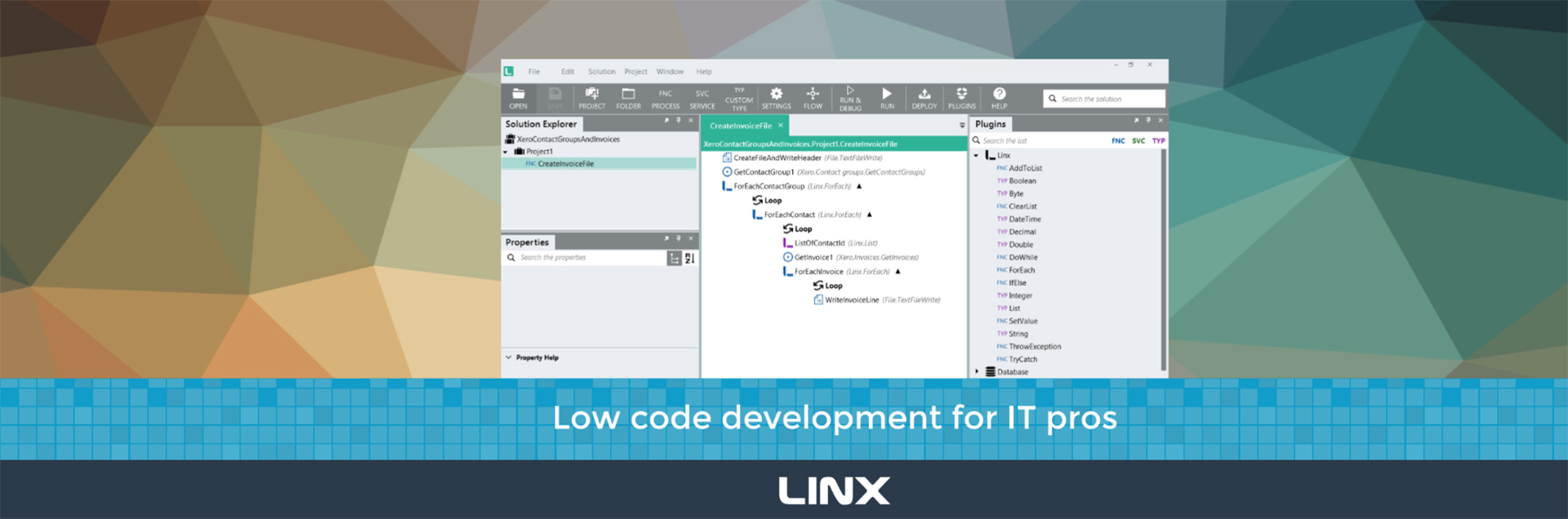Toggle the SVC filter in Plugins

(1138, 141)
